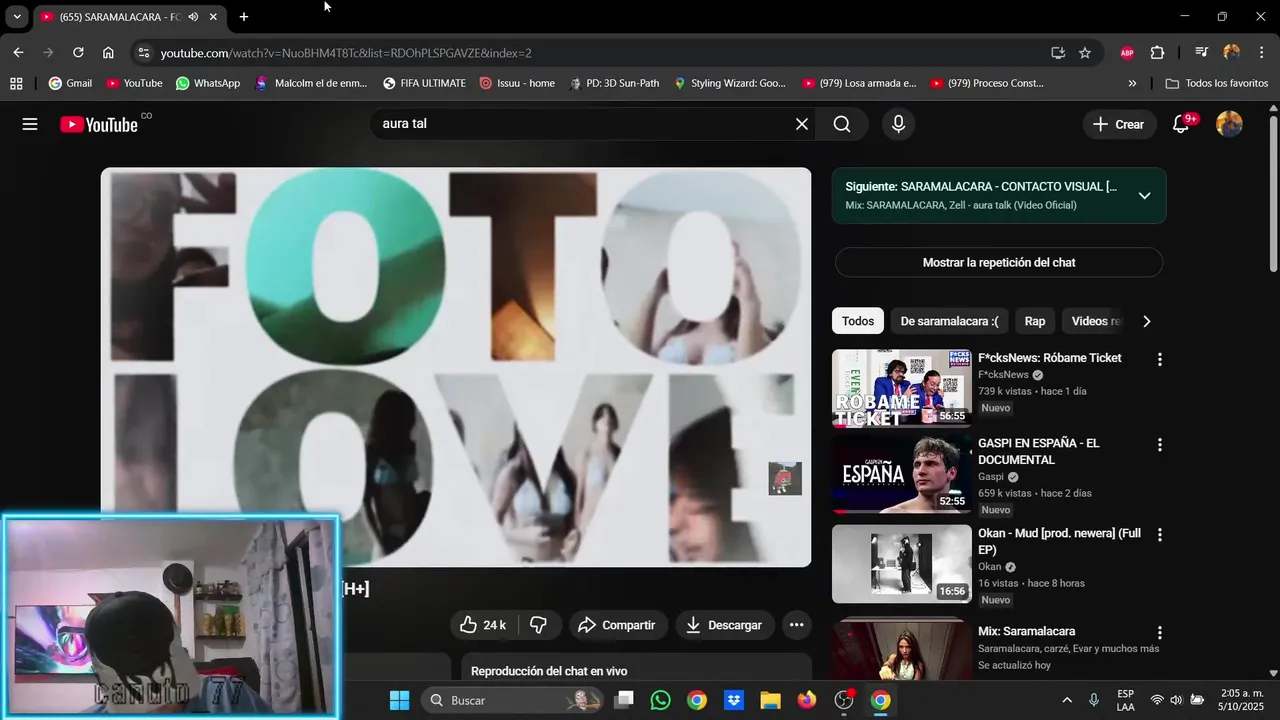This screenshot has width=1280, height=720.
Task: Open Dropbox from the taskbar
Action: (x=733, y=700)
